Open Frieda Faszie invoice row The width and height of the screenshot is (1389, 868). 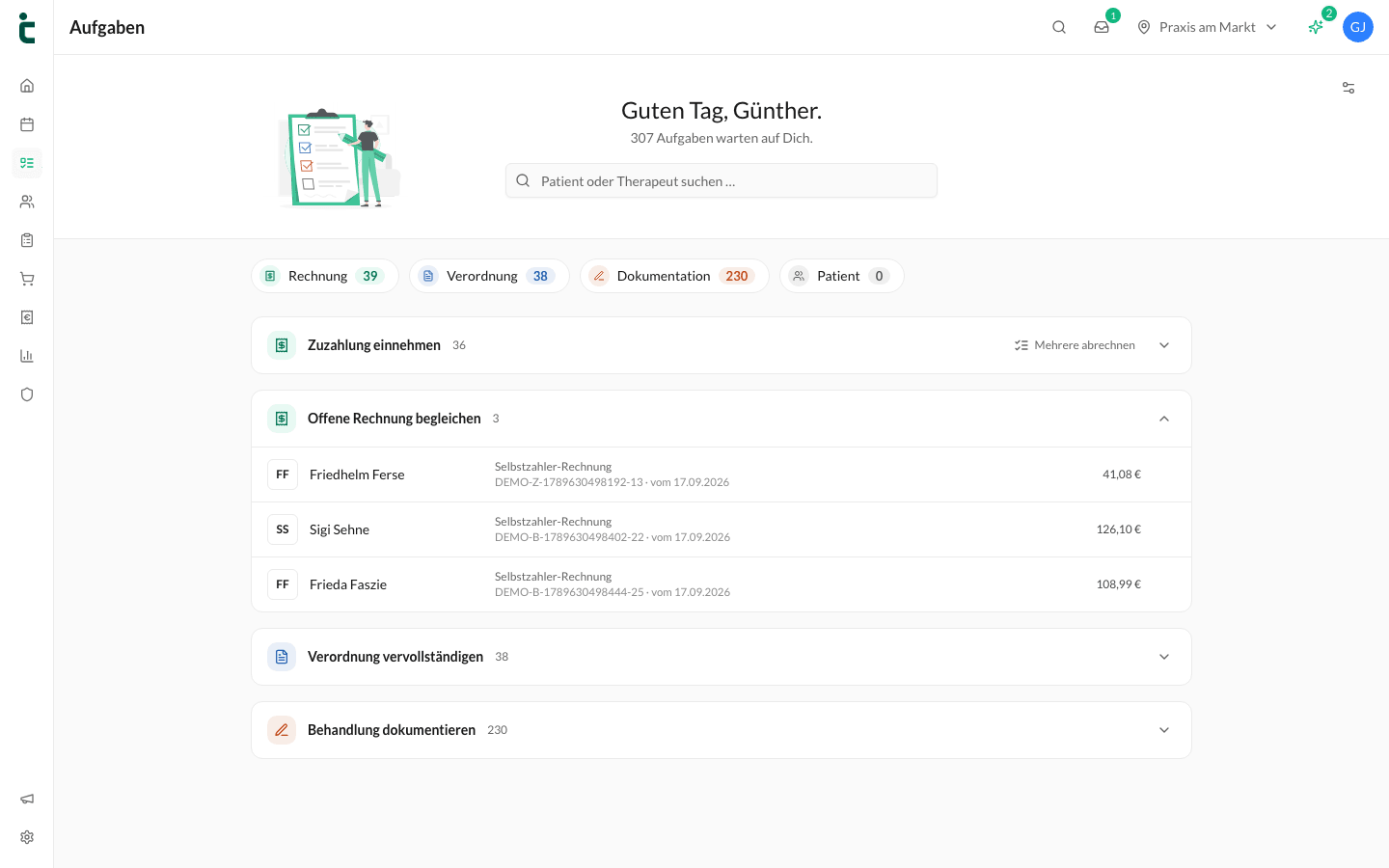coord(722,584)
